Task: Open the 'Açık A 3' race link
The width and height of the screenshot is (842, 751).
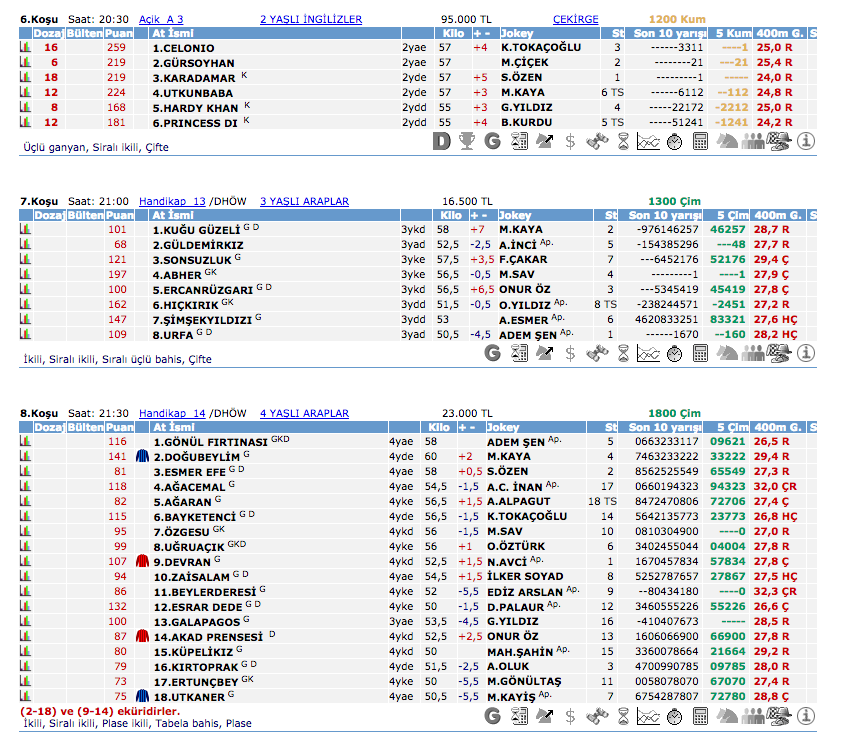Action: (161, 19)
